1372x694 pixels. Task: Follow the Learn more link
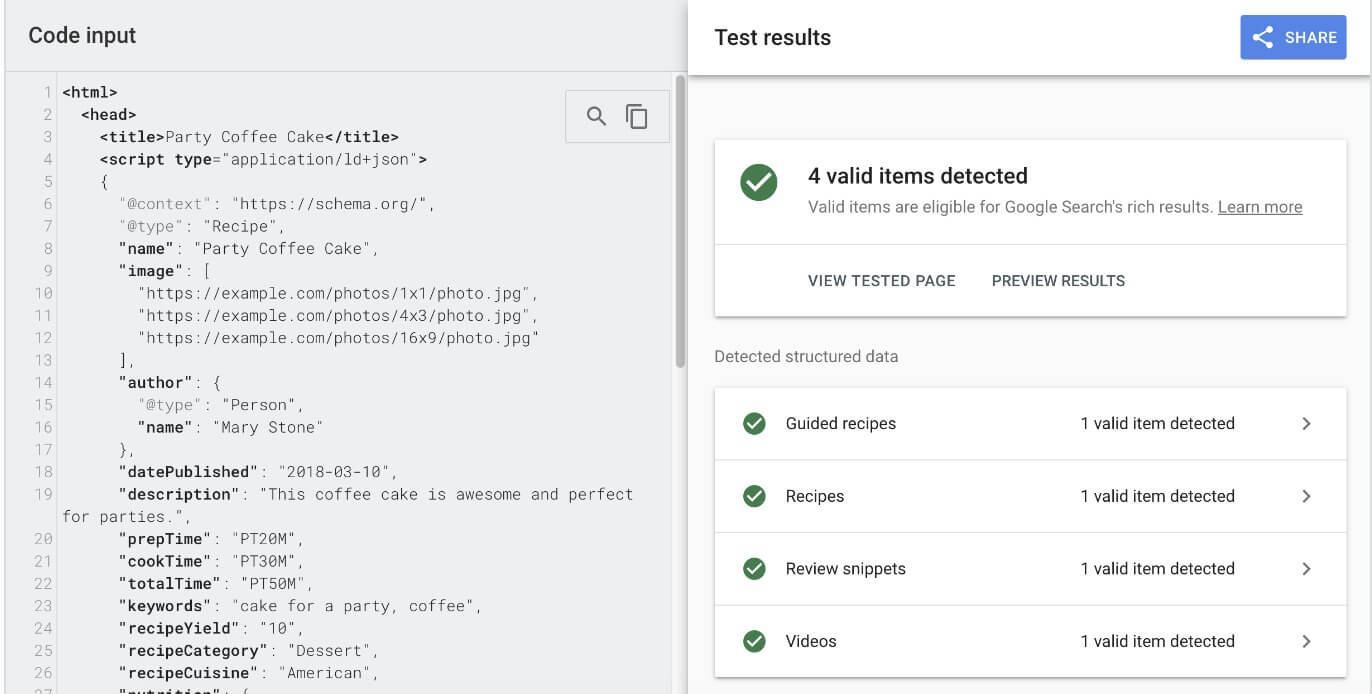pyautogui.click(x=1260, y=207)
